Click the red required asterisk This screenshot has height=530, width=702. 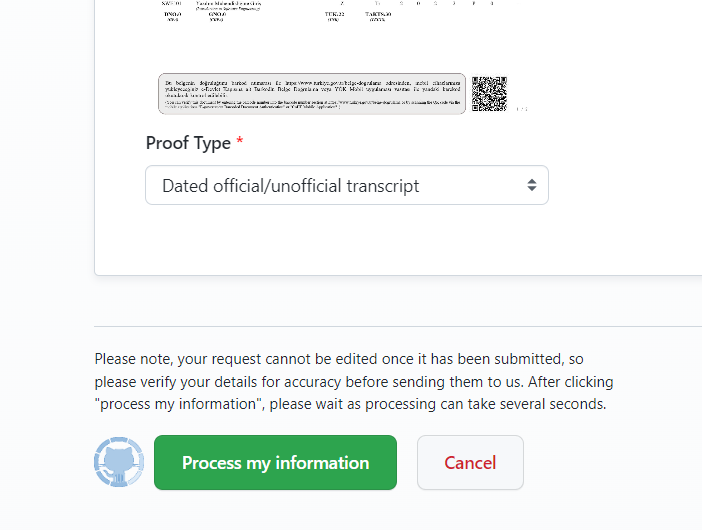click(240, 143)
